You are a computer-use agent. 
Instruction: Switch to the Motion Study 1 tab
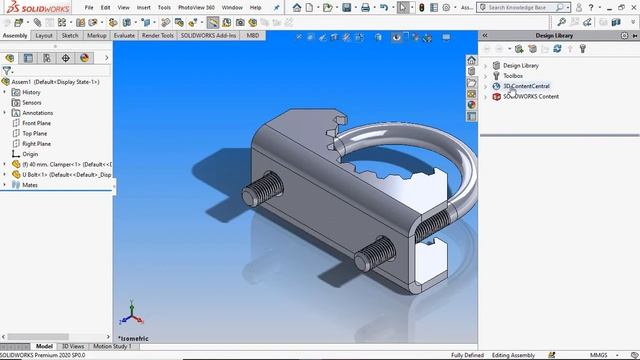click(112, 346)
